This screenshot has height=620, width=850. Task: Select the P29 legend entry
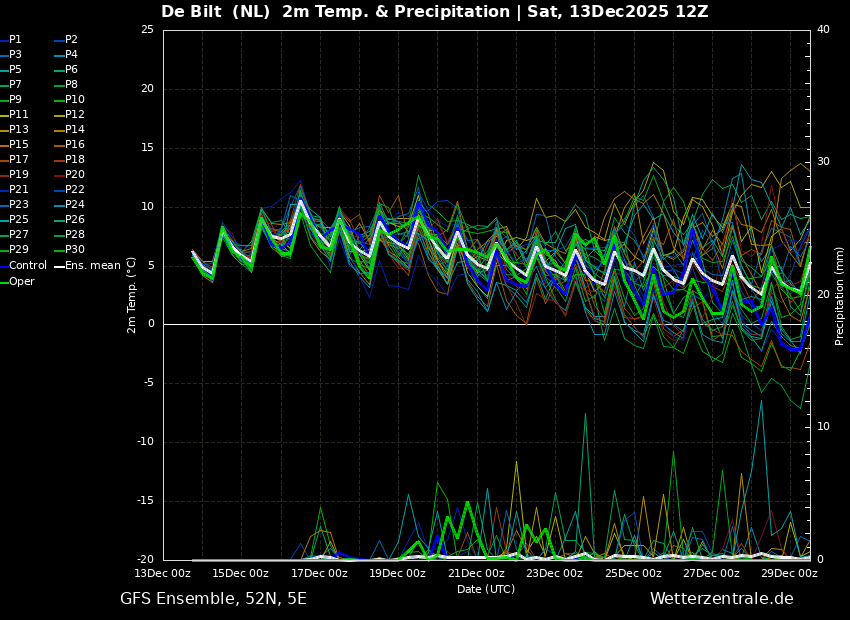(x=19, y=250)
